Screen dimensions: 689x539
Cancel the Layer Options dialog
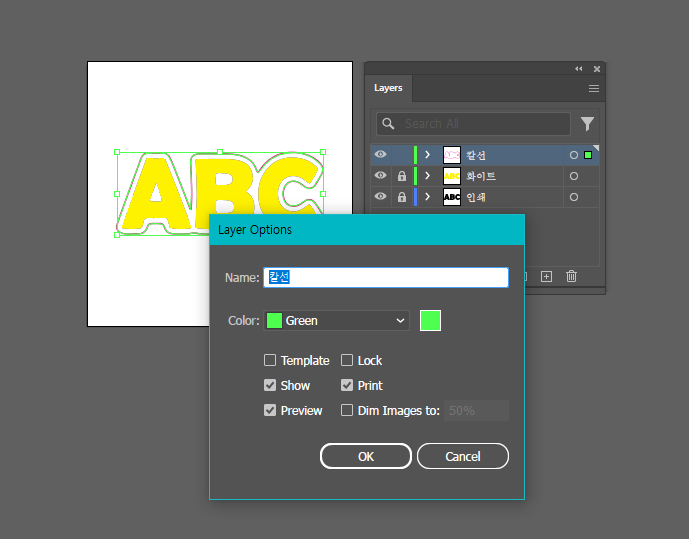tap(463, 456)
